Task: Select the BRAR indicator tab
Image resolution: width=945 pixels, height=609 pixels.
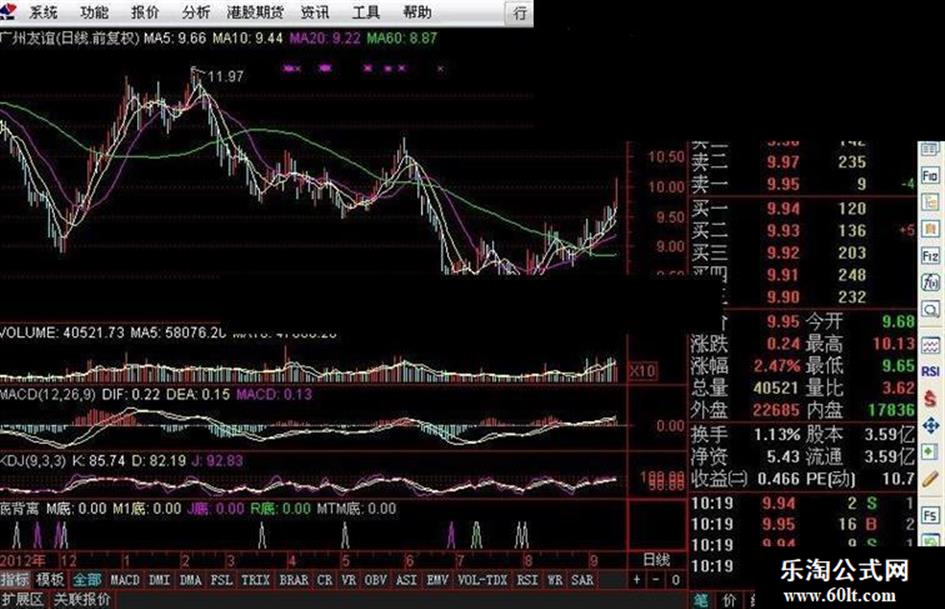Action: coord(294,580)
